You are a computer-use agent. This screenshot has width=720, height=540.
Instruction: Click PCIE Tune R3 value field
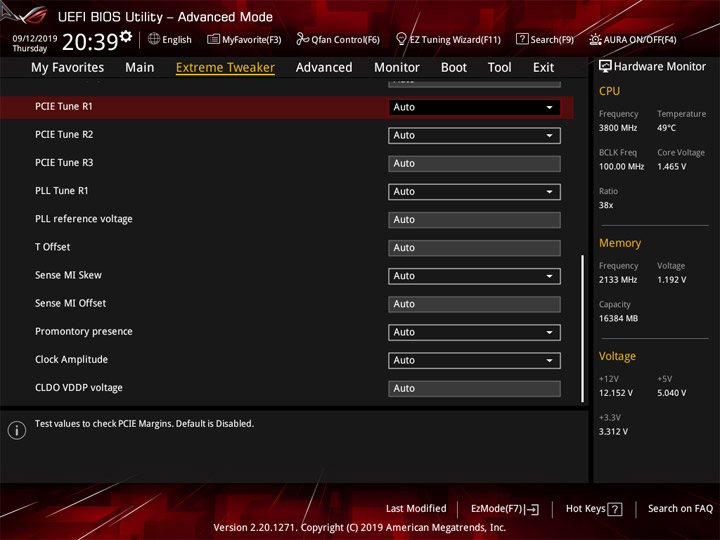[474, 163]
